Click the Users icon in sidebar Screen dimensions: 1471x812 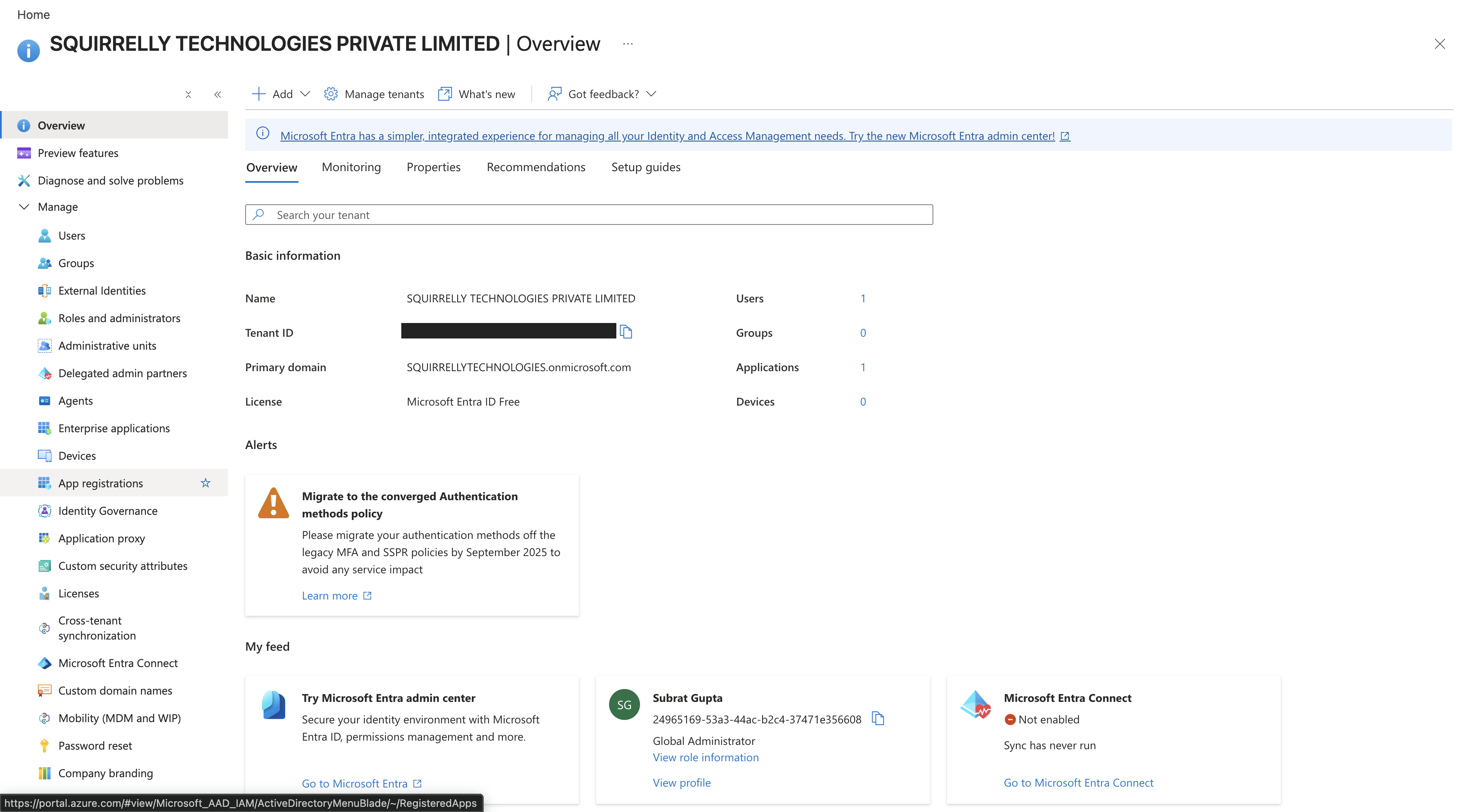point(45,236)
